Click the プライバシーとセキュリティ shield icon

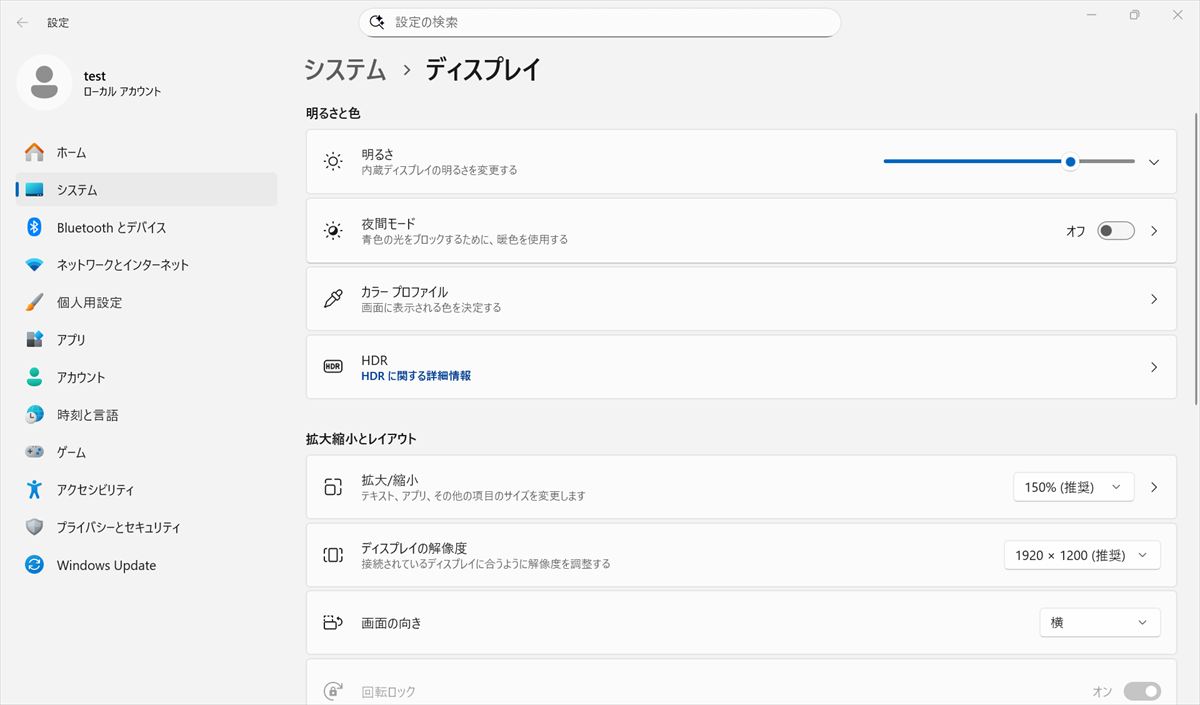tap(34, 527)
